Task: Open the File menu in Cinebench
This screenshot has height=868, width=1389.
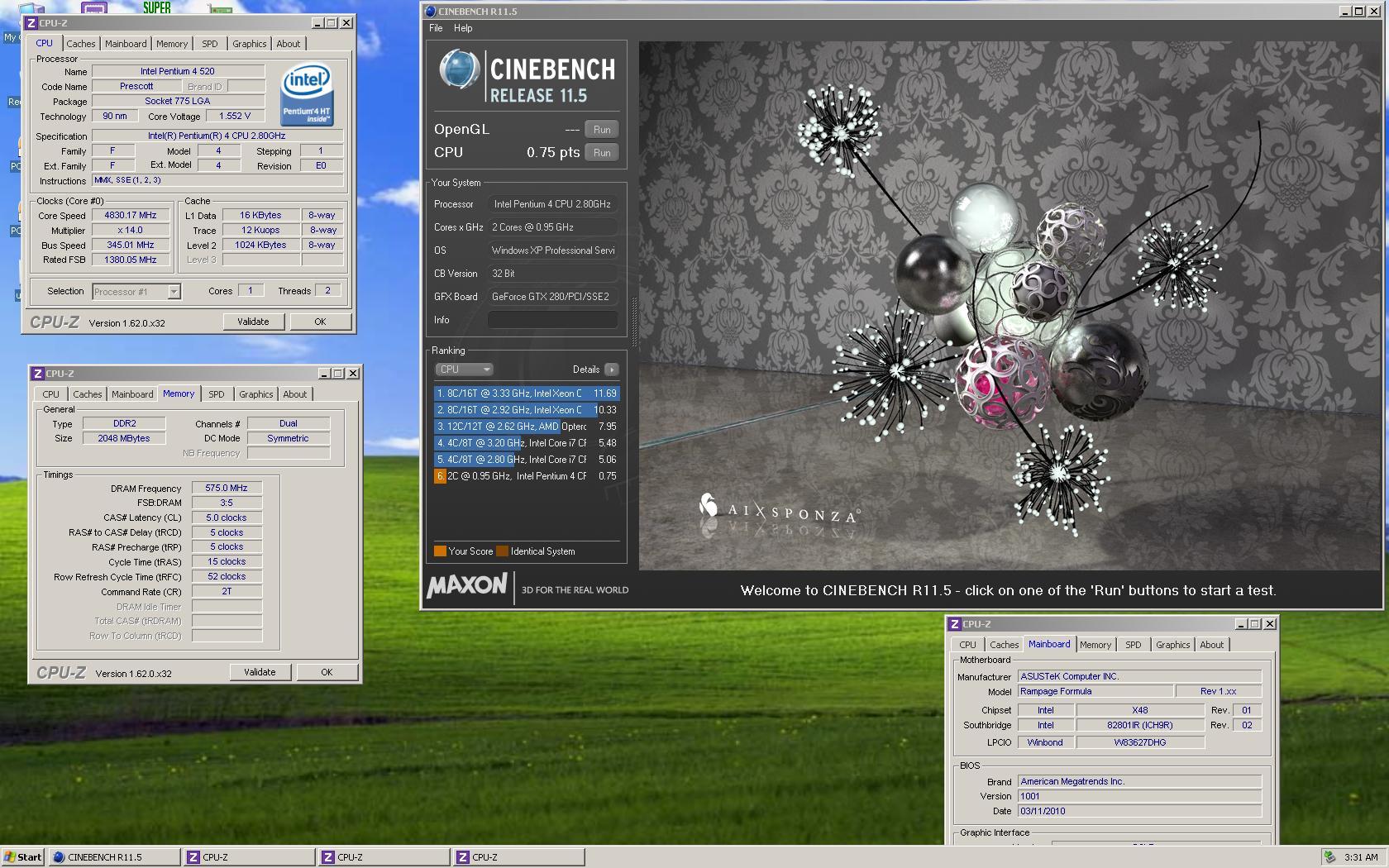Action: (x=436, y=28)
